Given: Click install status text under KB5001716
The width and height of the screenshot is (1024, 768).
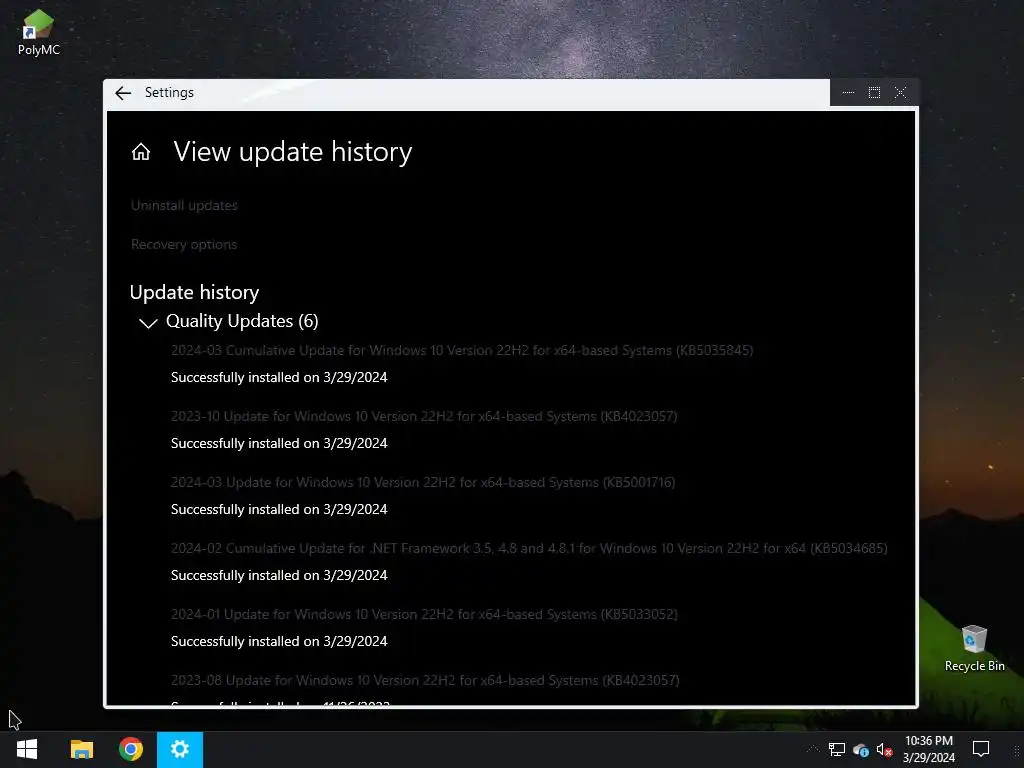Looking at the screenshot, I should pos(279,509).
